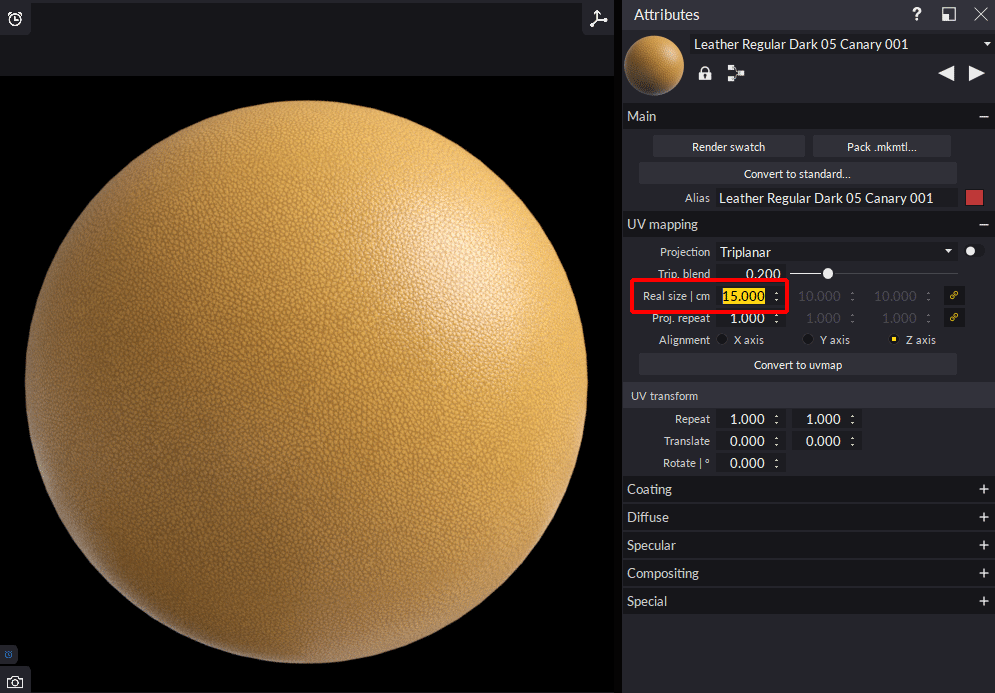995x693 pixels.
Task: Select the X axis alignment radio button
Action: click(x=721, y=339)
